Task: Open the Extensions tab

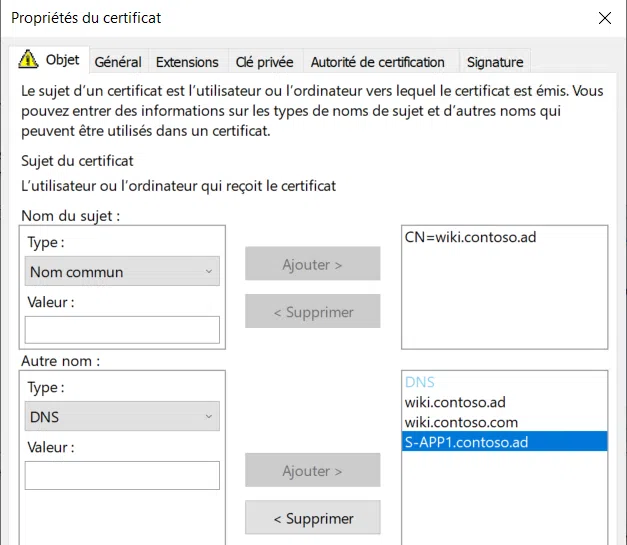Action: [187, 62]
